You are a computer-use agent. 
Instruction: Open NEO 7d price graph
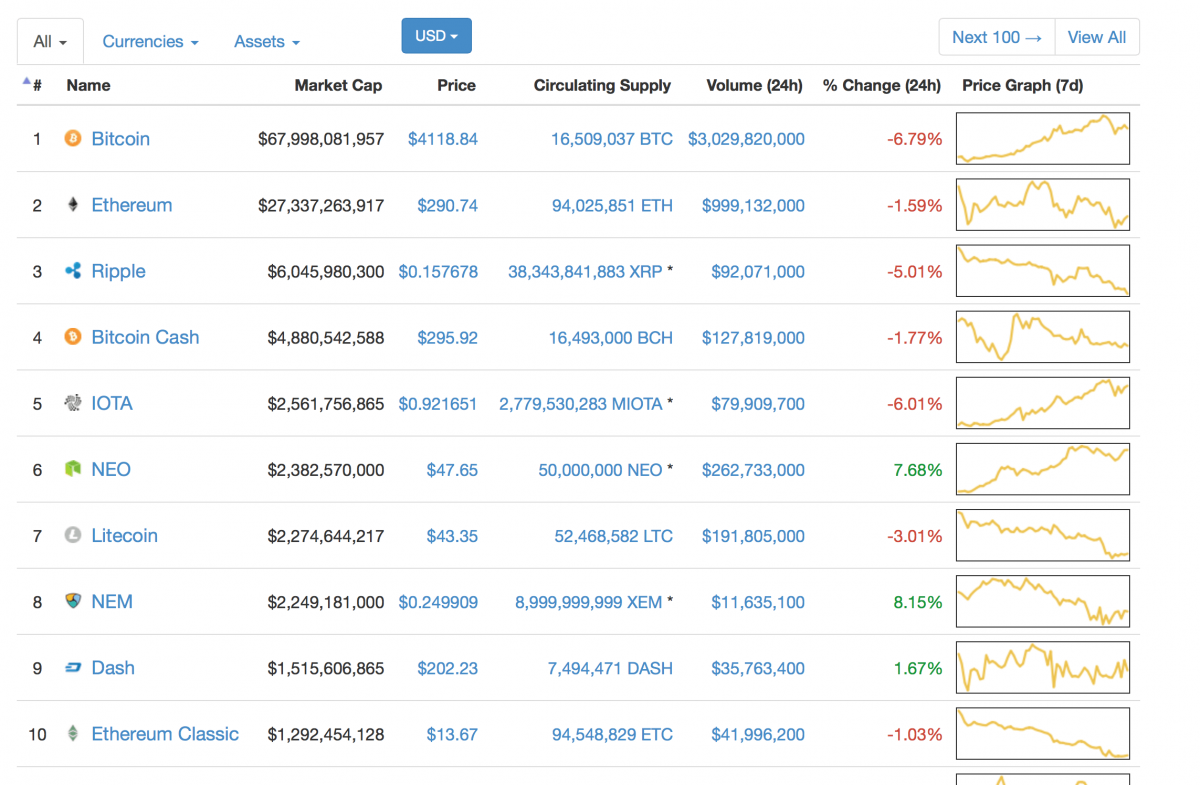tap(1043, 468)
